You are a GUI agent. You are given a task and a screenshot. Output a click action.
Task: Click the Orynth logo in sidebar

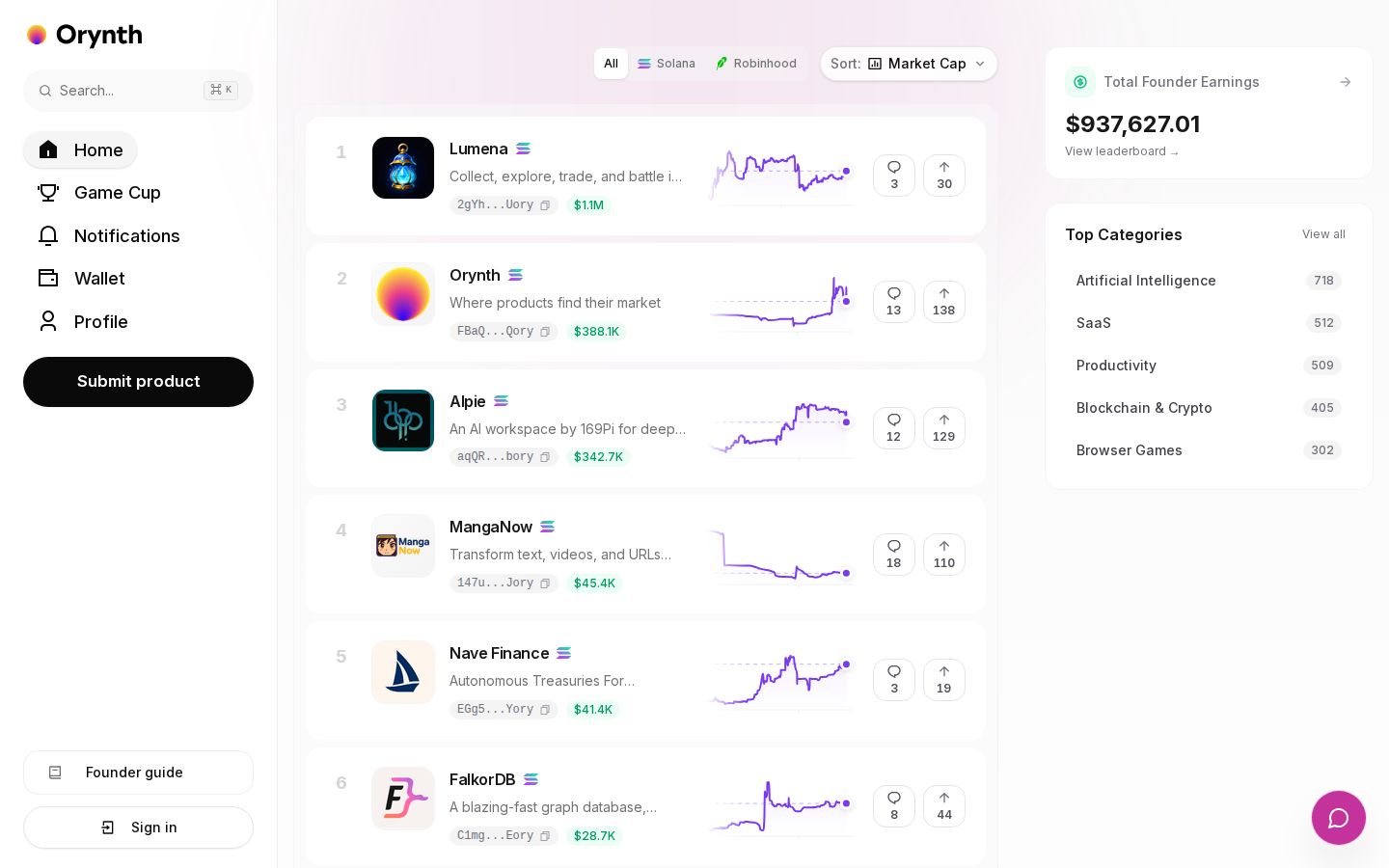[85, 35]
